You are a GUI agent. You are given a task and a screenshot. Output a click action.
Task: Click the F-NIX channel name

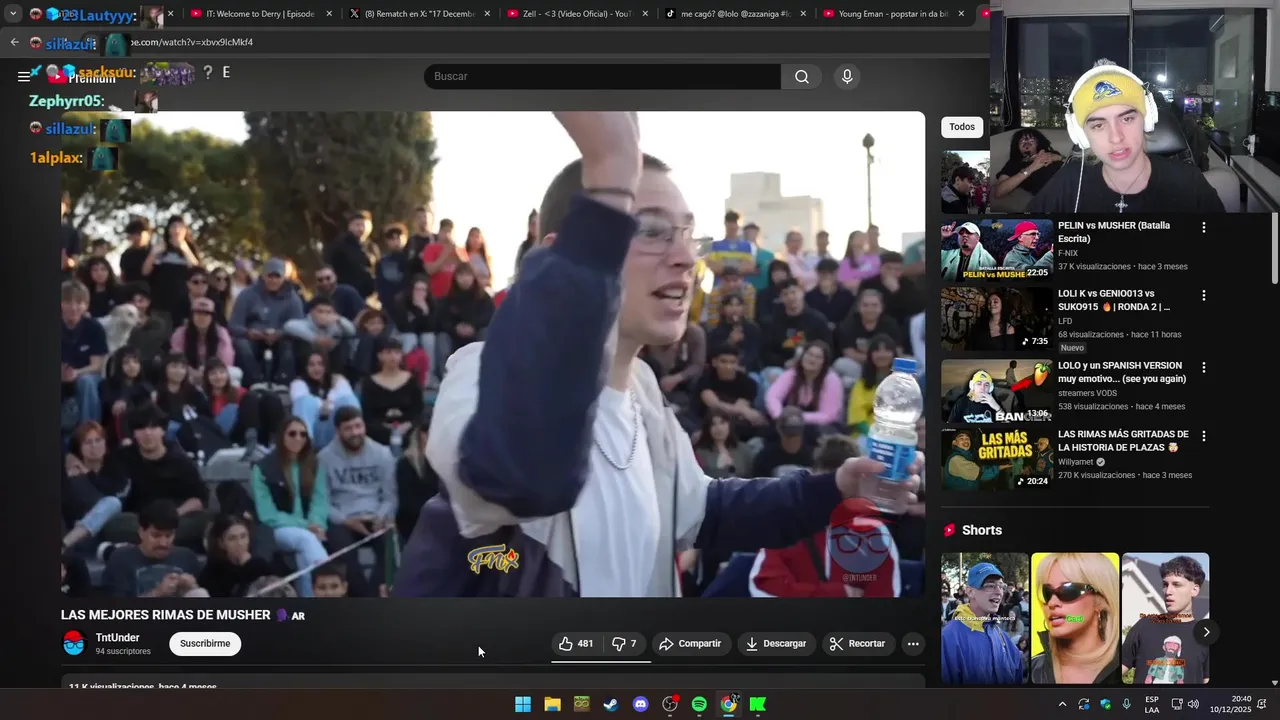1068,254
